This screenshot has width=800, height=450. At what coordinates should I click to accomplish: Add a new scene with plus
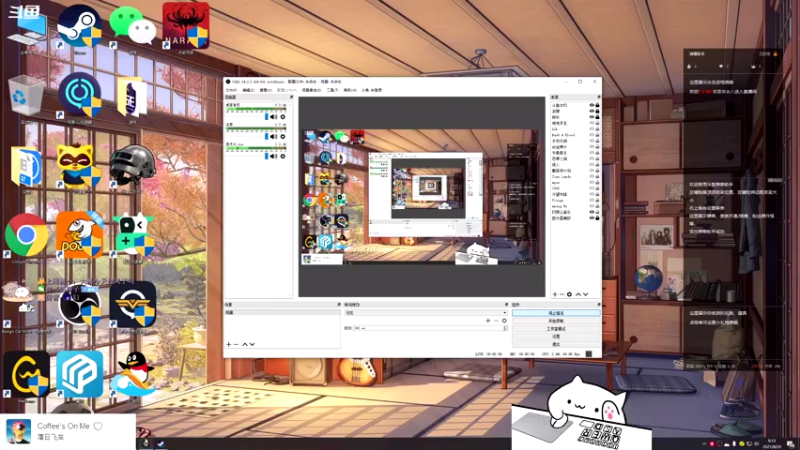(x=229, y=344)
